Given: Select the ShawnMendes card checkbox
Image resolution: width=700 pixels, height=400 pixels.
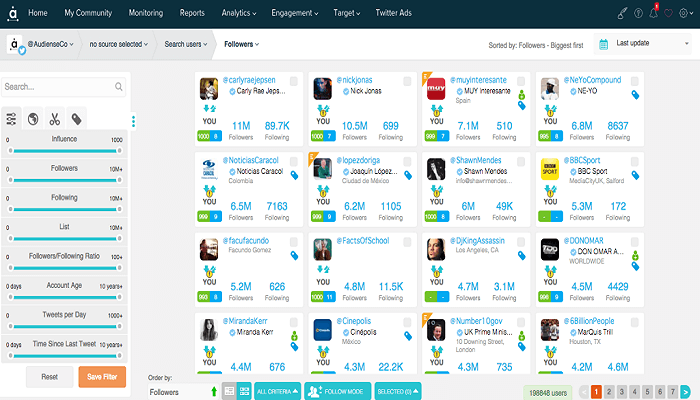Looking at the screenshot, I should [x=521, y=161].
